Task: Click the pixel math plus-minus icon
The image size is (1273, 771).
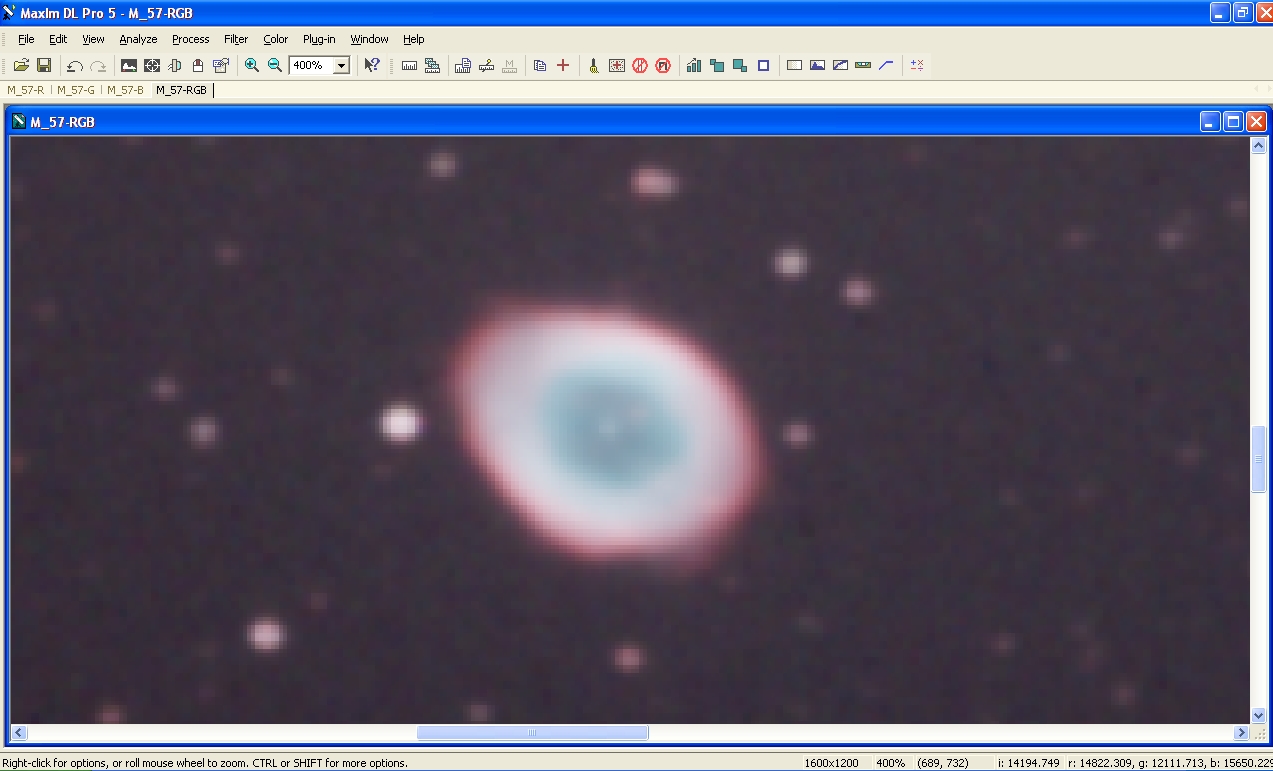Action: [917, 65]
